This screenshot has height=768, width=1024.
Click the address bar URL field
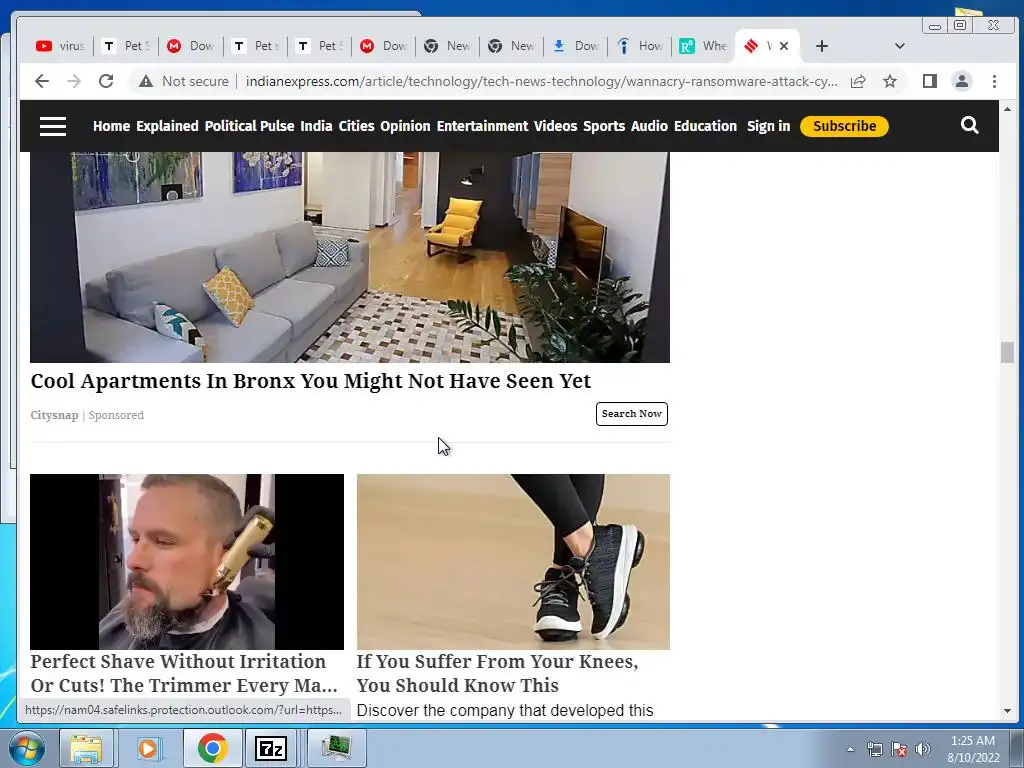[541, 81]
